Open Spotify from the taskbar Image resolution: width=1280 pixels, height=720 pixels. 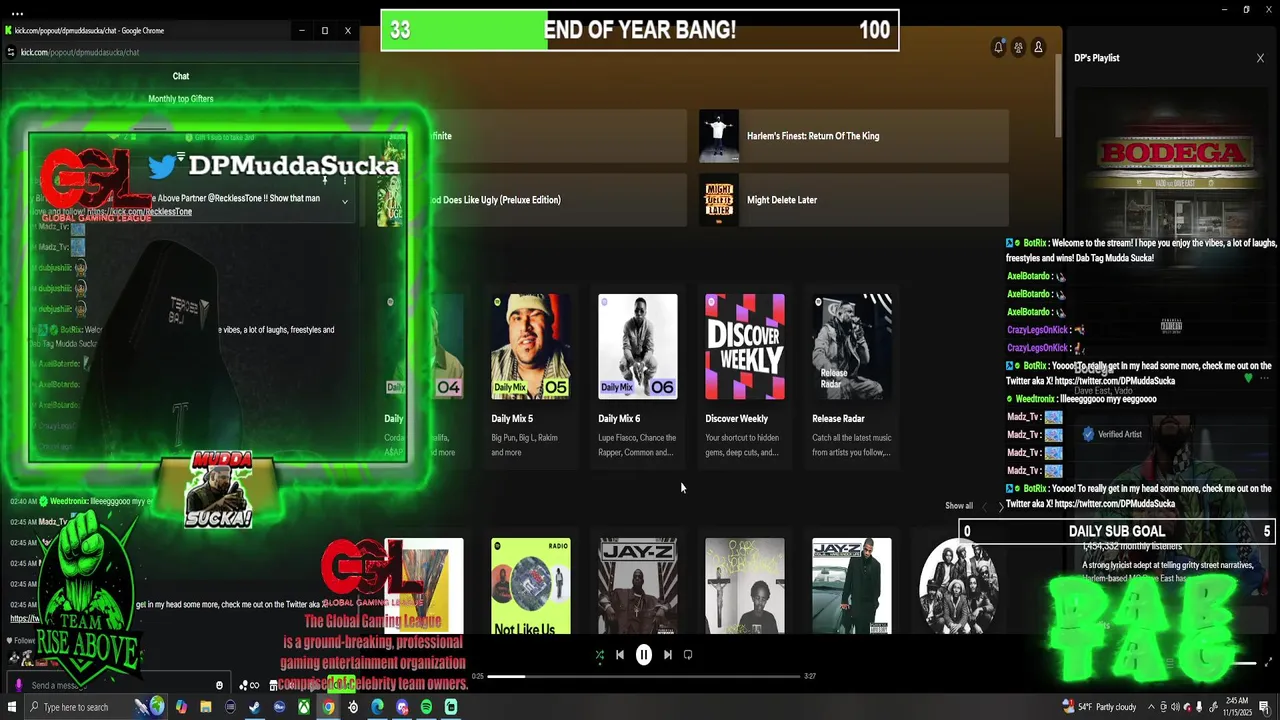point(426,707)
